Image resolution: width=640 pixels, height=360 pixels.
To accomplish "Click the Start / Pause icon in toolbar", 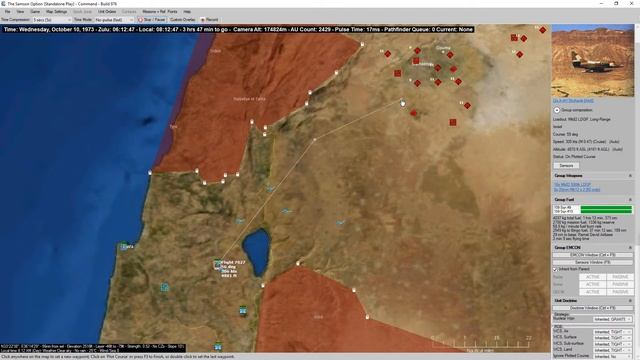I will (x=140, y=20).
